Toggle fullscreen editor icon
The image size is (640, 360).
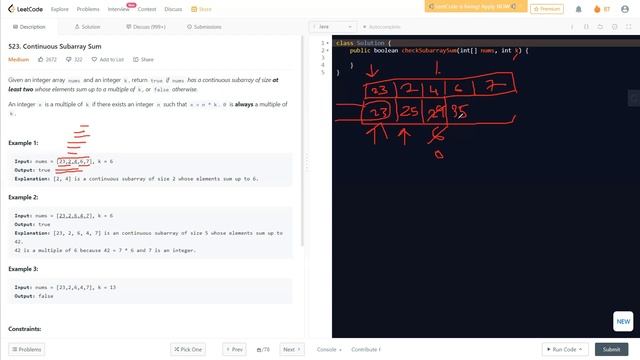pyautogui.click(x=629, y=27)
